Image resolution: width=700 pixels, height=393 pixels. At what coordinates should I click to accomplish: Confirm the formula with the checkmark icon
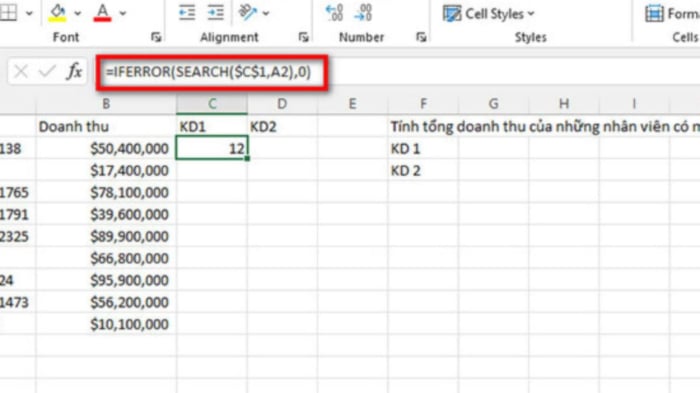47,71
